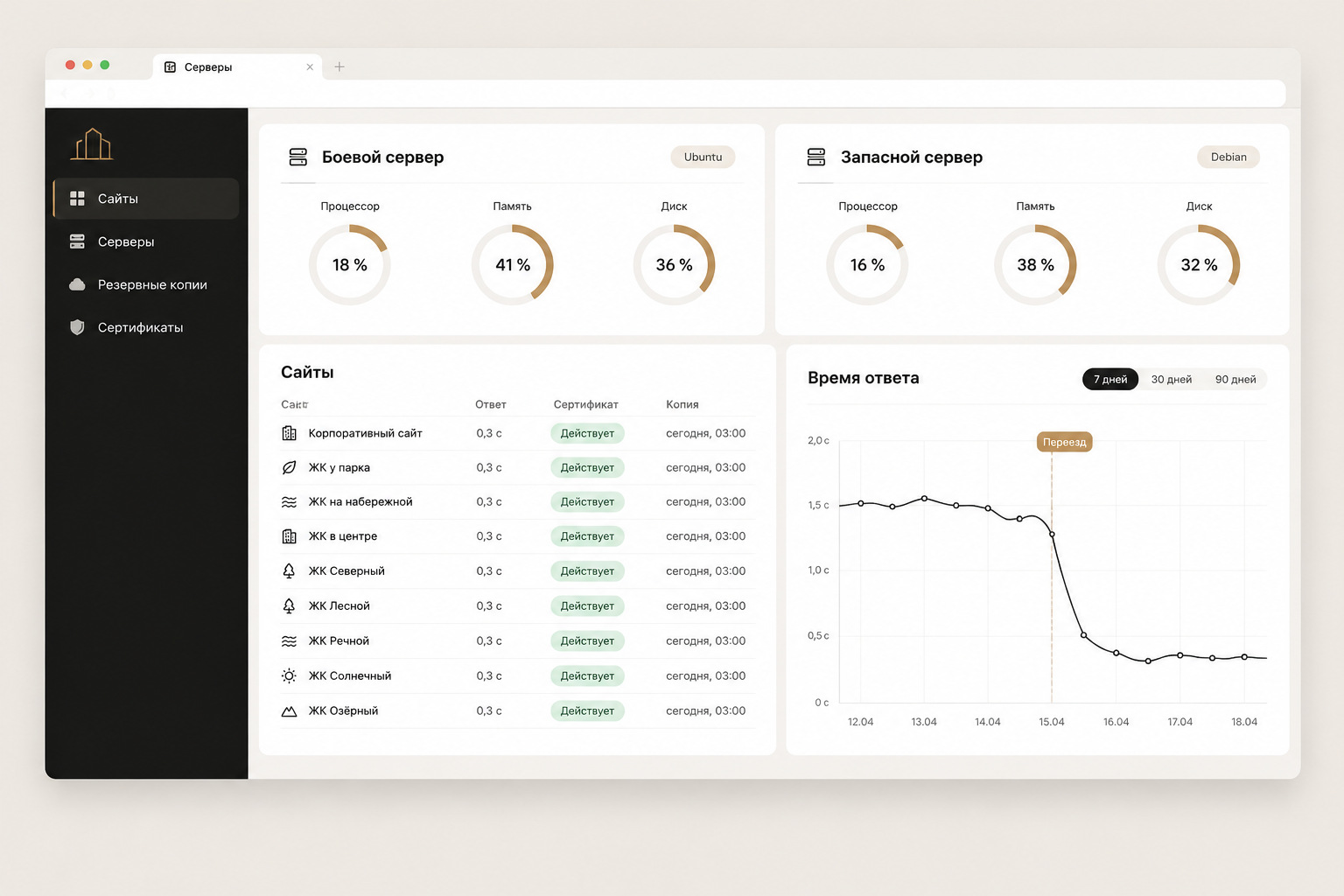
Task: Click the building icon for ЖК в центре
Action: pos(289,536)
